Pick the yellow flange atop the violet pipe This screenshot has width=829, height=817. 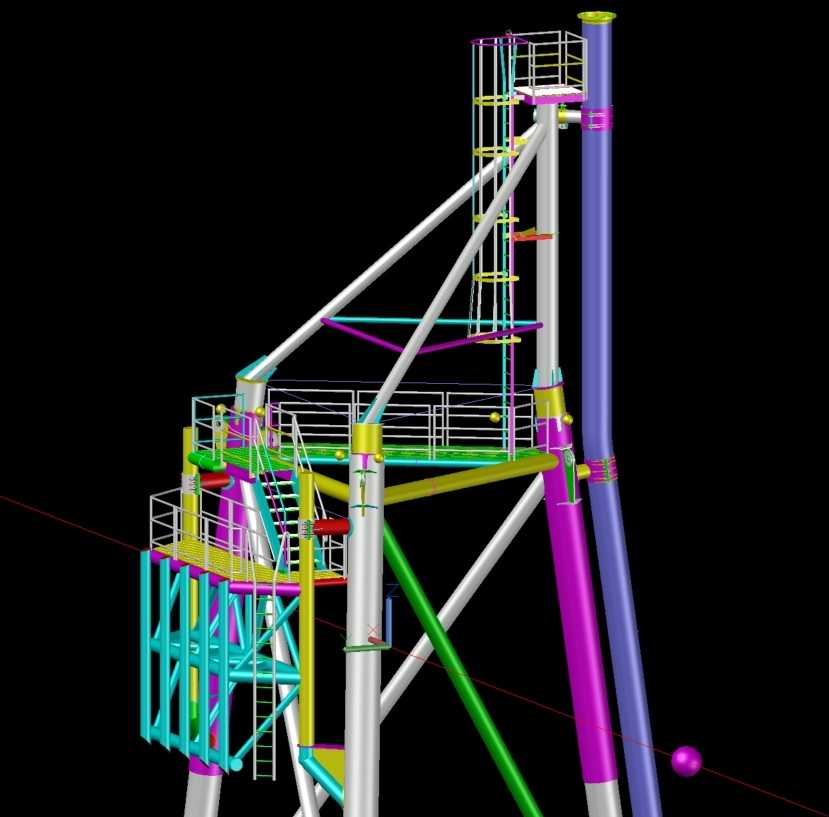596,17
